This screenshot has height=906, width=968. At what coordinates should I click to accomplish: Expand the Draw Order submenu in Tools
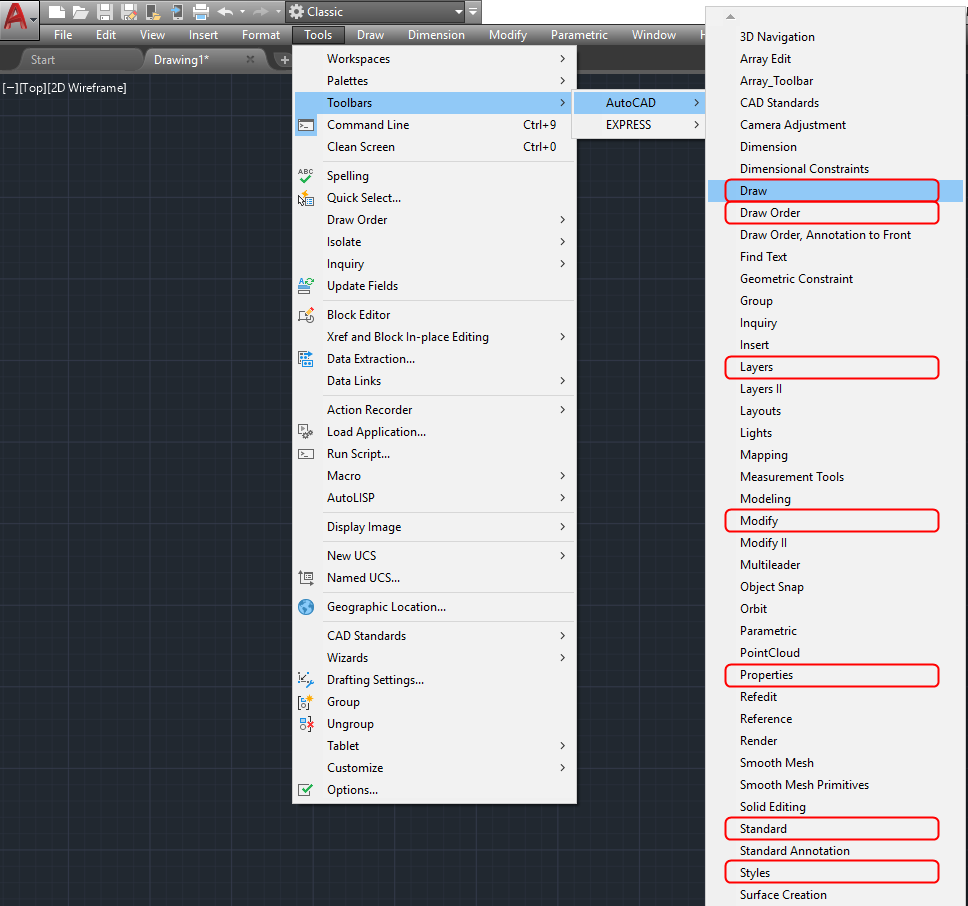coord(435,220)
